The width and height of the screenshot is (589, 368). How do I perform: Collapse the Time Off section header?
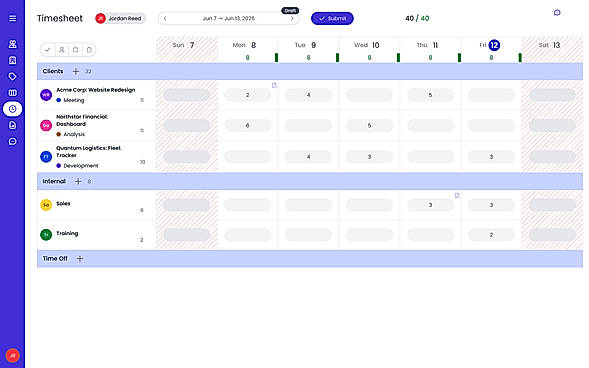click(310, 259)
